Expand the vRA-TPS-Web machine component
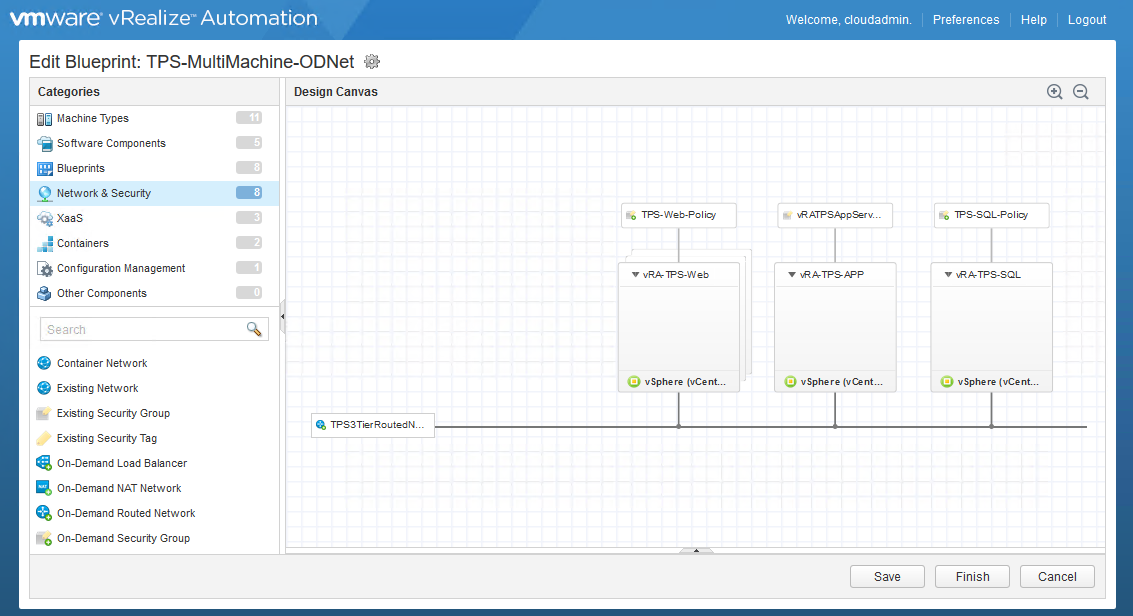 (x=635, y=273)
